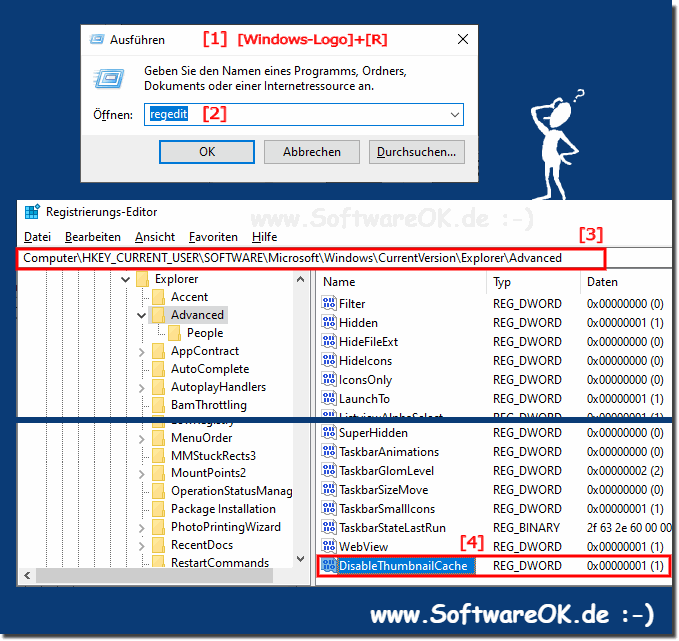Screen dimensions: 679x641
Task: Click the TaskbarSizeMove value icon
Action: (x=329, y=489)
